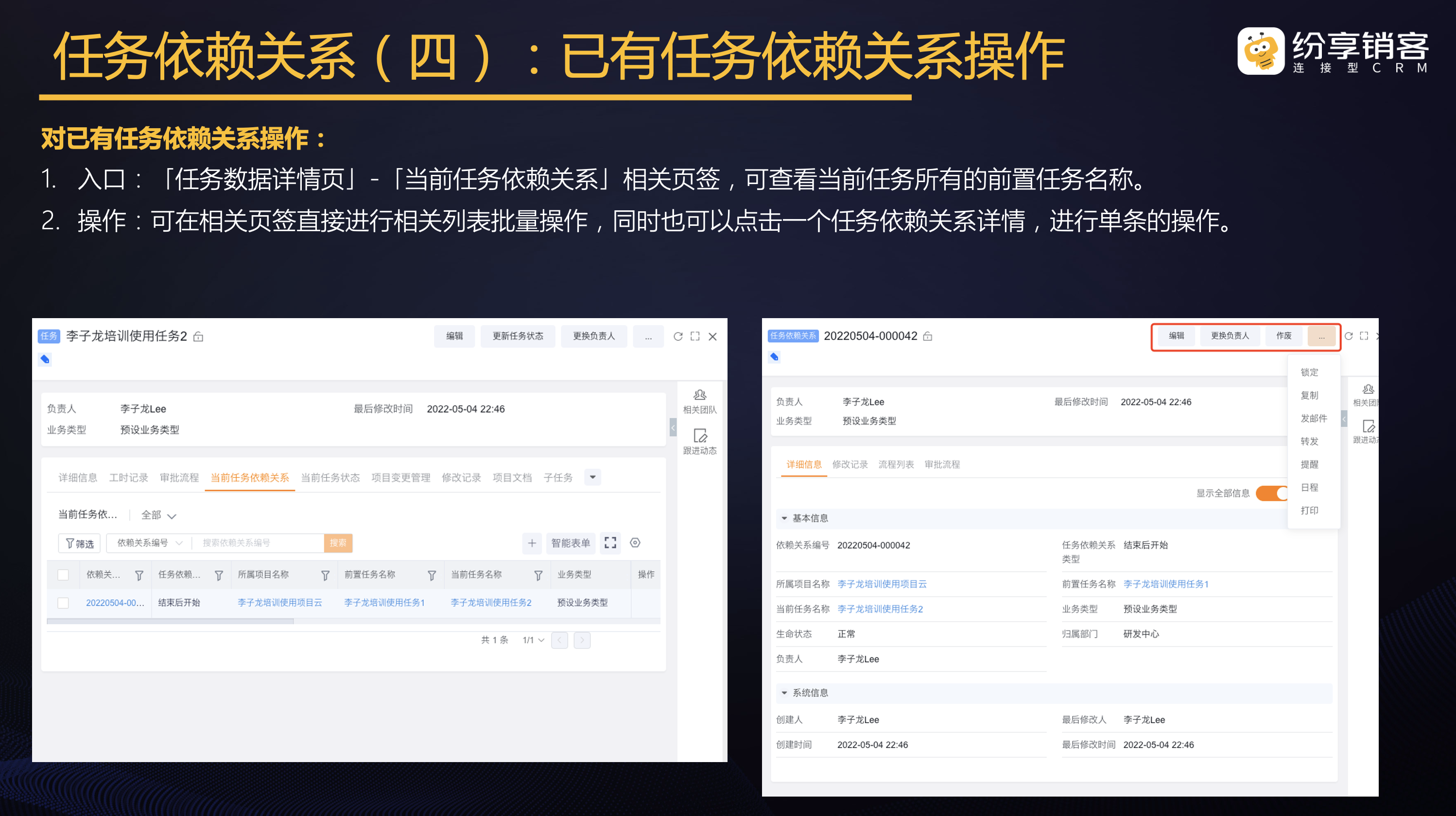Click lock icon beside 李子龙培训使用任务2 title

click(198, 337)
